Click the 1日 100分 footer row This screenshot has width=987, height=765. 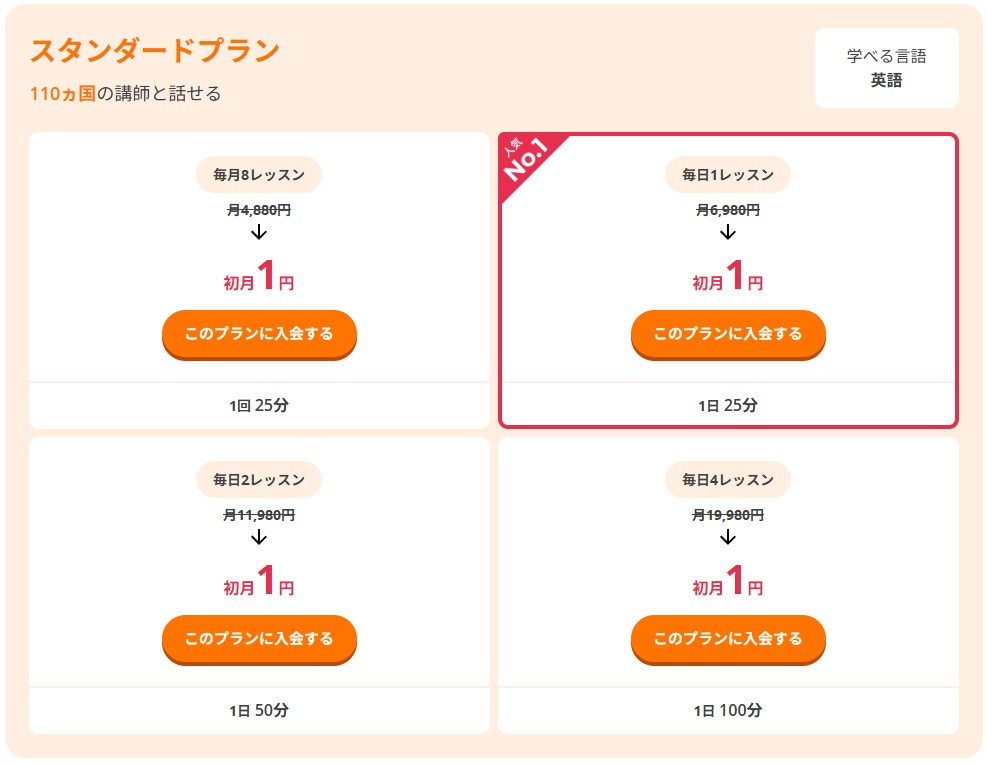(728, 711)
